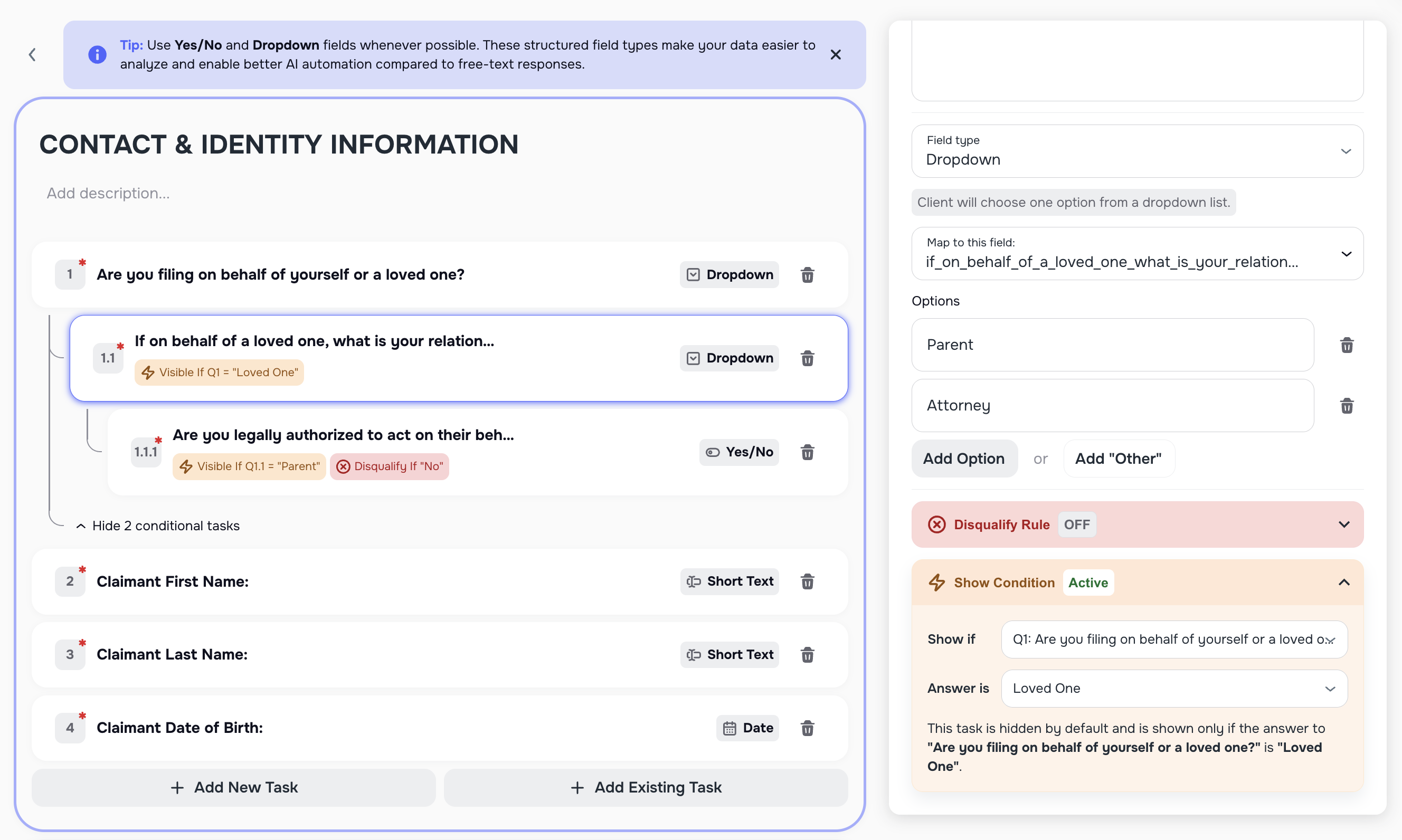This screenshot has width=1402, height=840.
Task: Delete the Claimant First Name question
Action: click(808, 581)
